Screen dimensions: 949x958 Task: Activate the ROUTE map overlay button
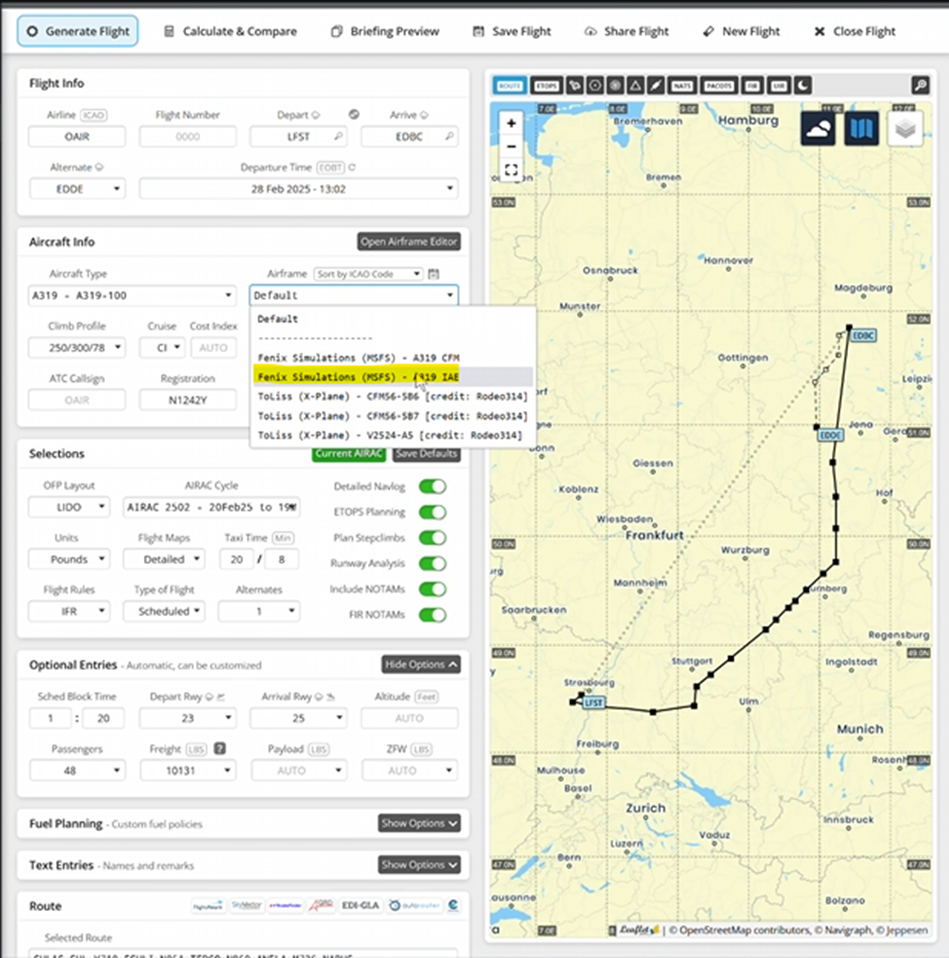[509, 86]
